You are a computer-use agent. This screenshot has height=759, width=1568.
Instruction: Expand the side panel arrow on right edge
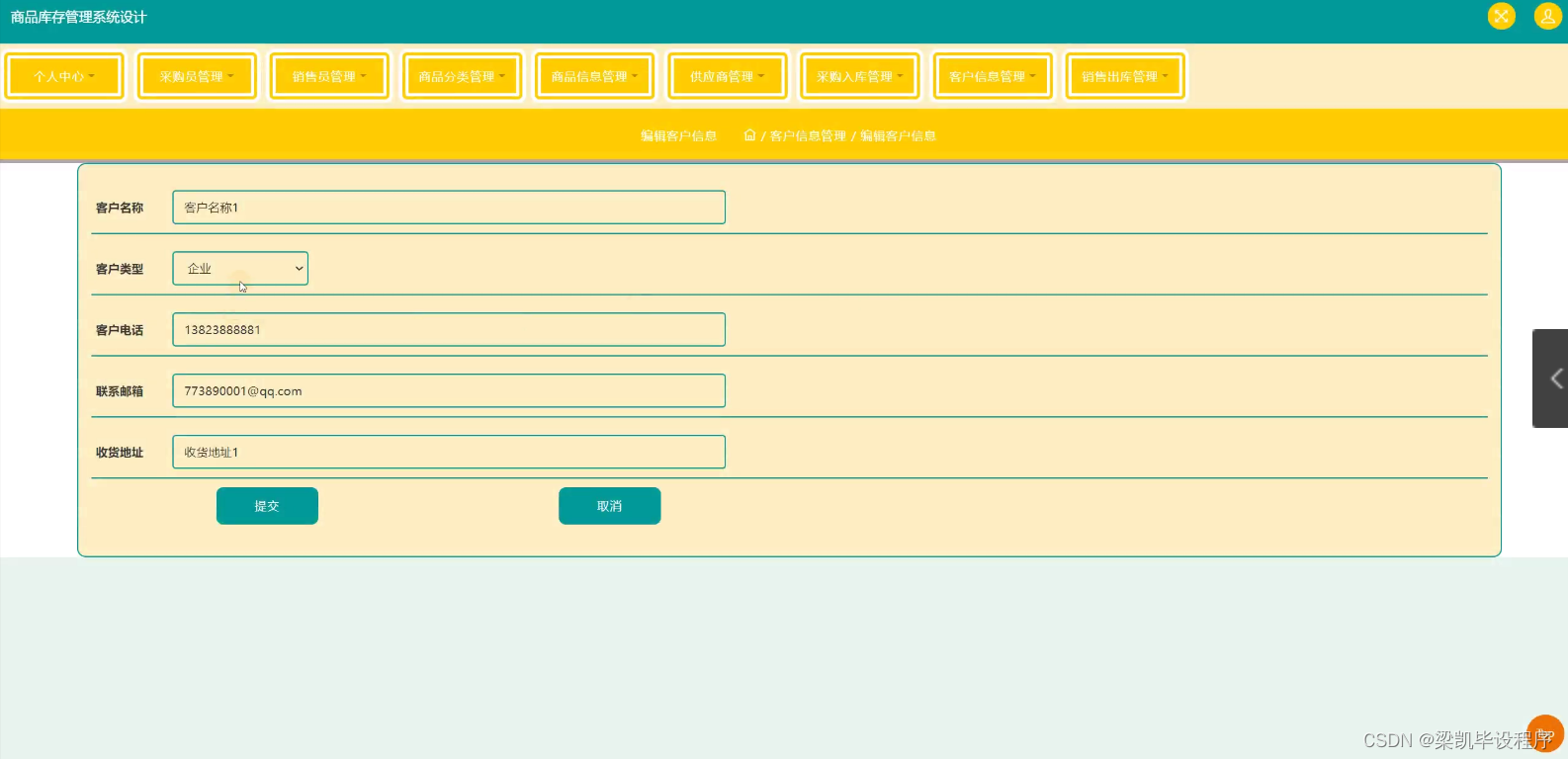(x=1552, y=379)
